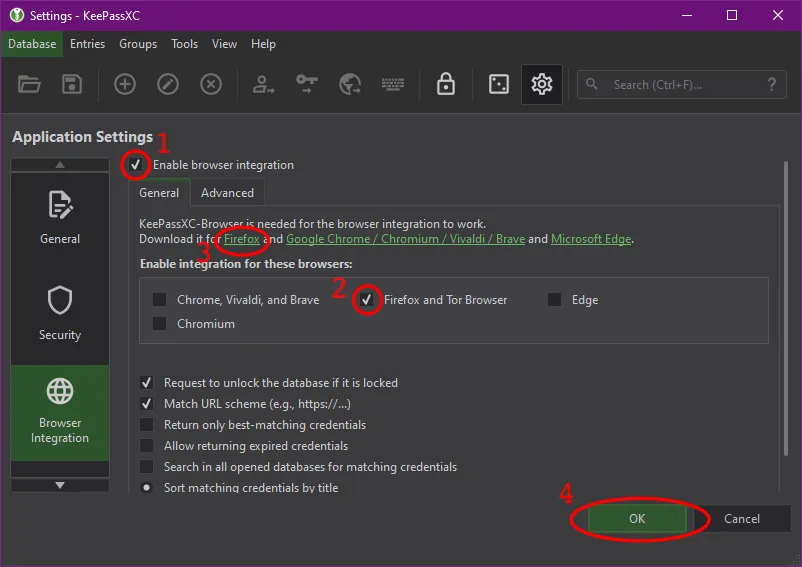802x567 pixels.
Task: Click the Delete entry X icon
Action: click(211, 84)
